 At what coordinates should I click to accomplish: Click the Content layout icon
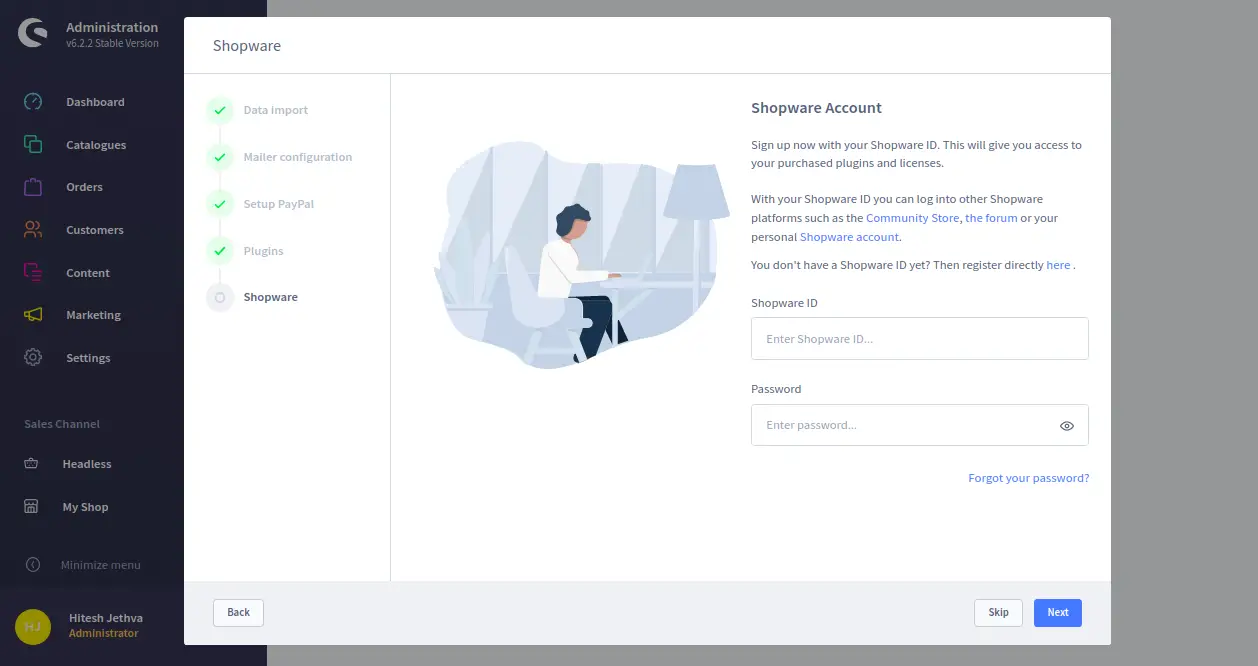33,272
